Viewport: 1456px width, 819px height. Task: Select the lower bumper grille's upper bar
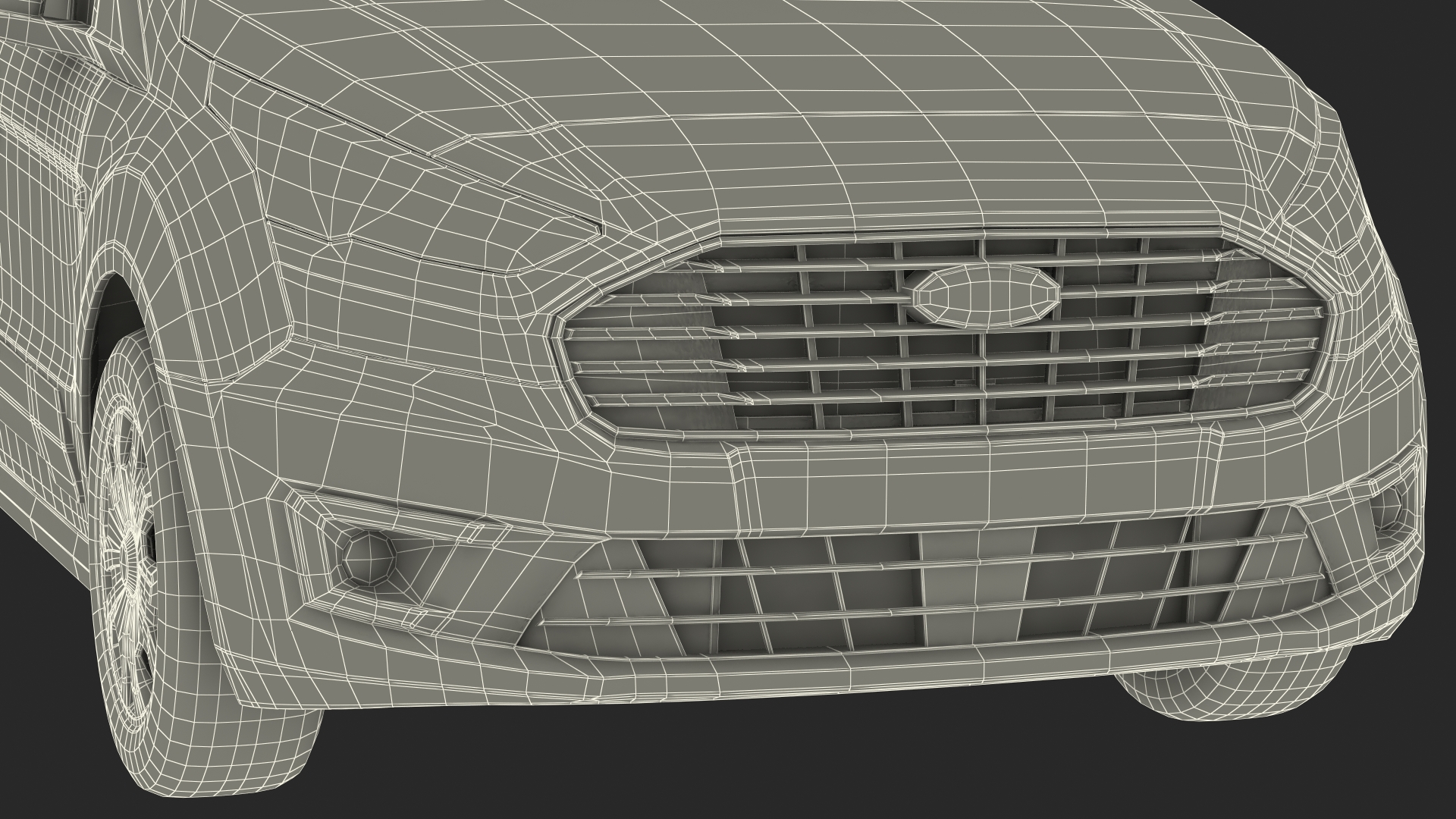point(948,565)
